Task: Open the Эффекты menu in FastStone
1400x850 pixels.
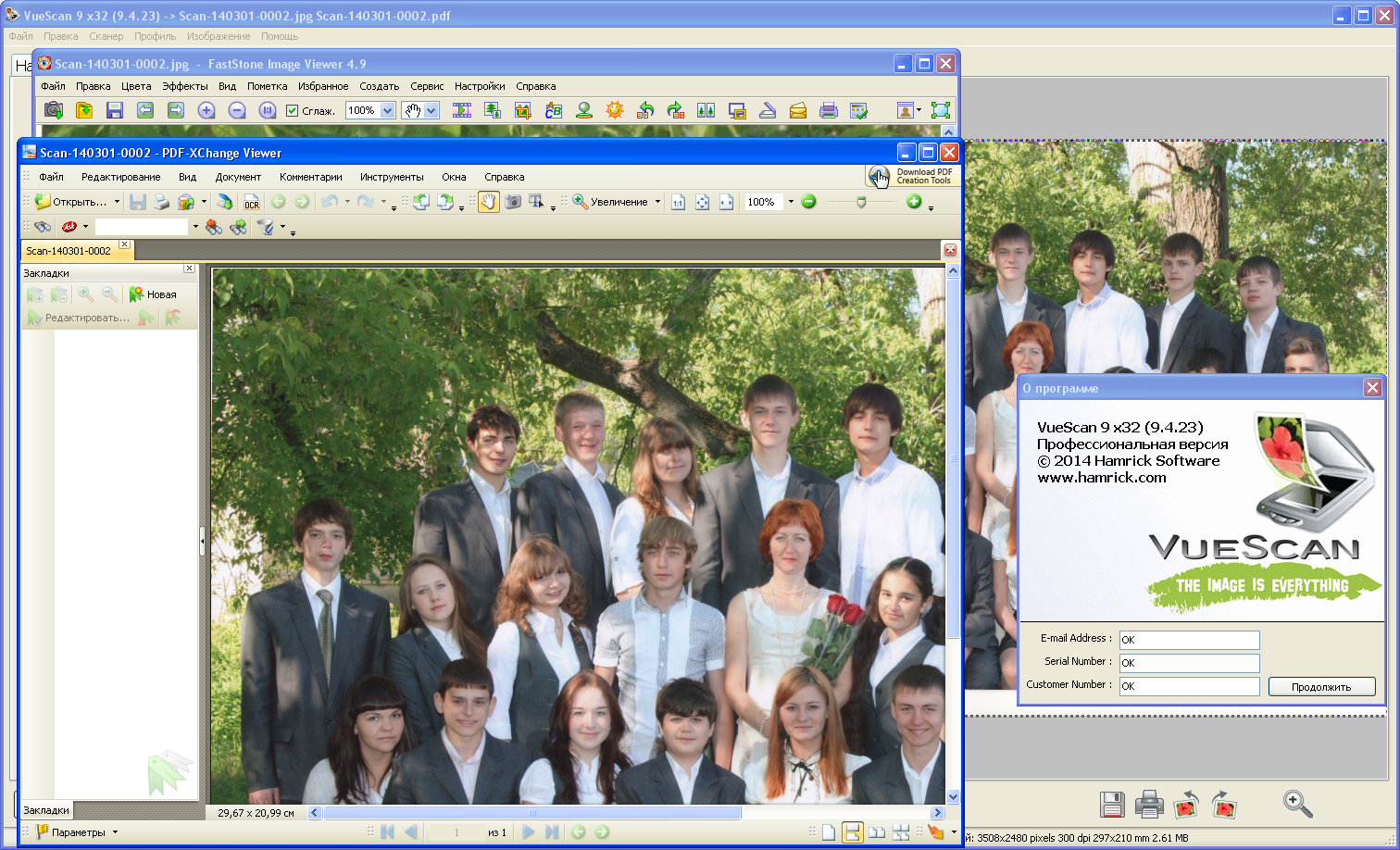Action: 184,86
